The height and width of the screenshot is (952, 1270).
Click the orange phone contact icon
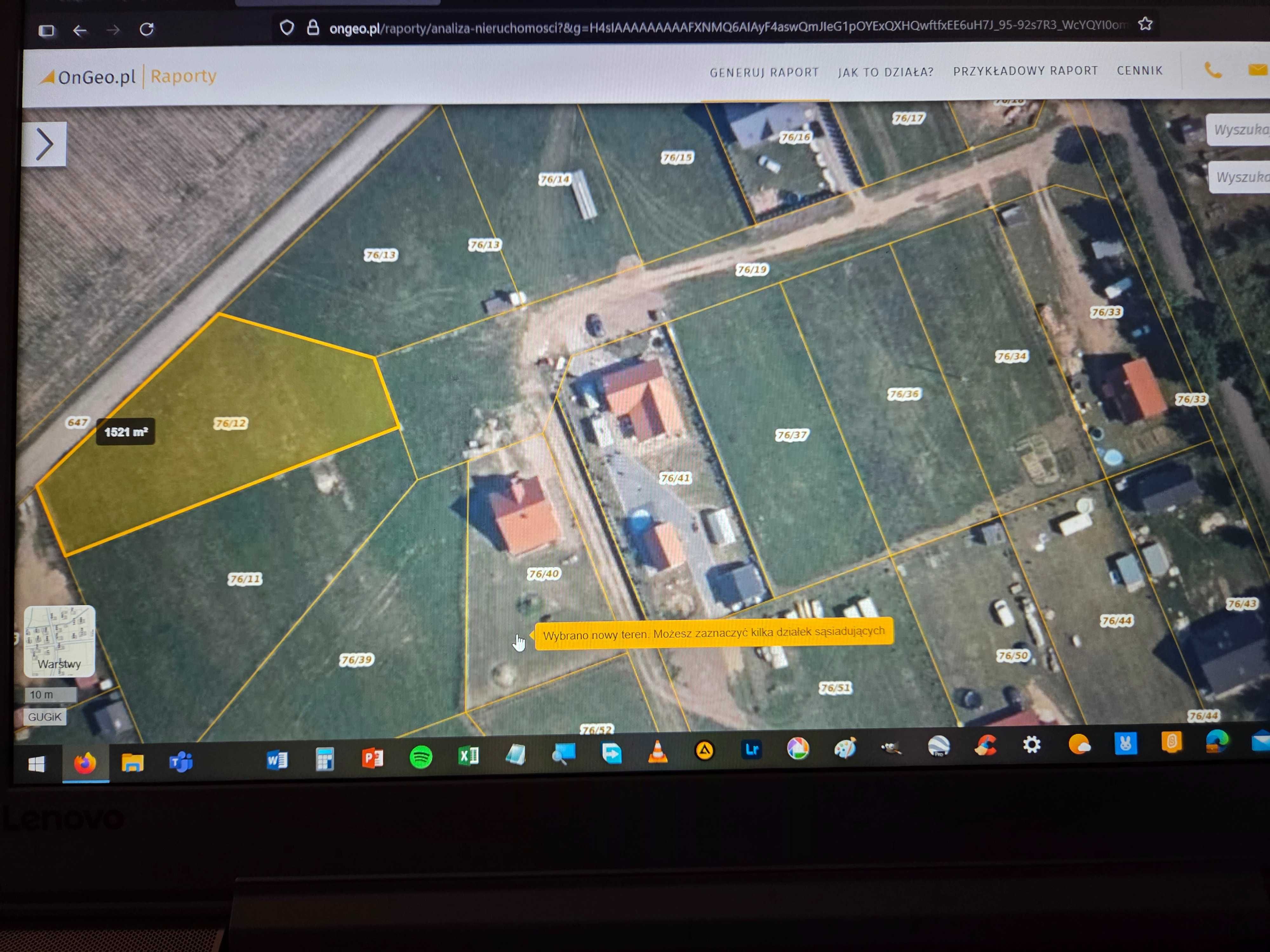1213,70
